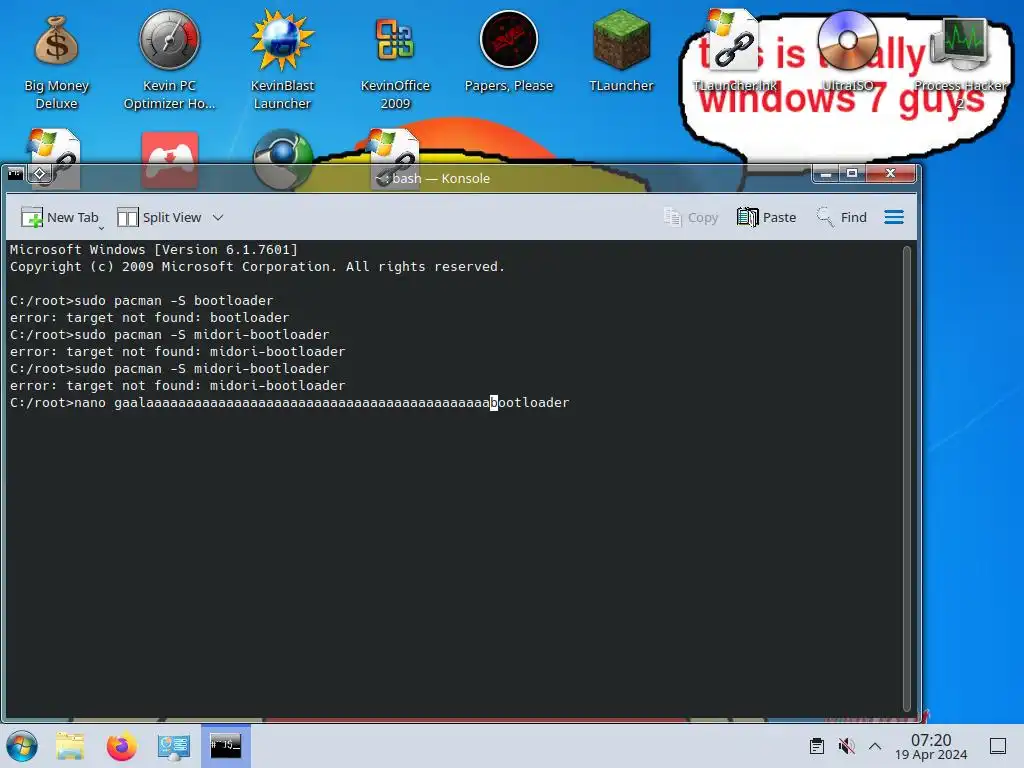
Task: Toggle muted volume tray icon
Action: click(x=846, y=746)
